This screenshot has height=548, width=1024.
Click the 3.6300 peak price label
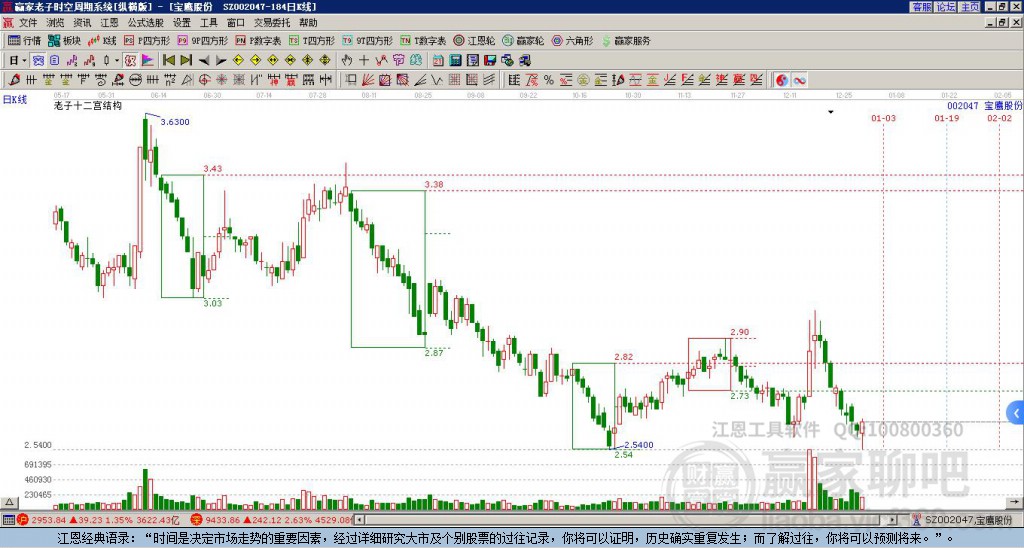175,122
